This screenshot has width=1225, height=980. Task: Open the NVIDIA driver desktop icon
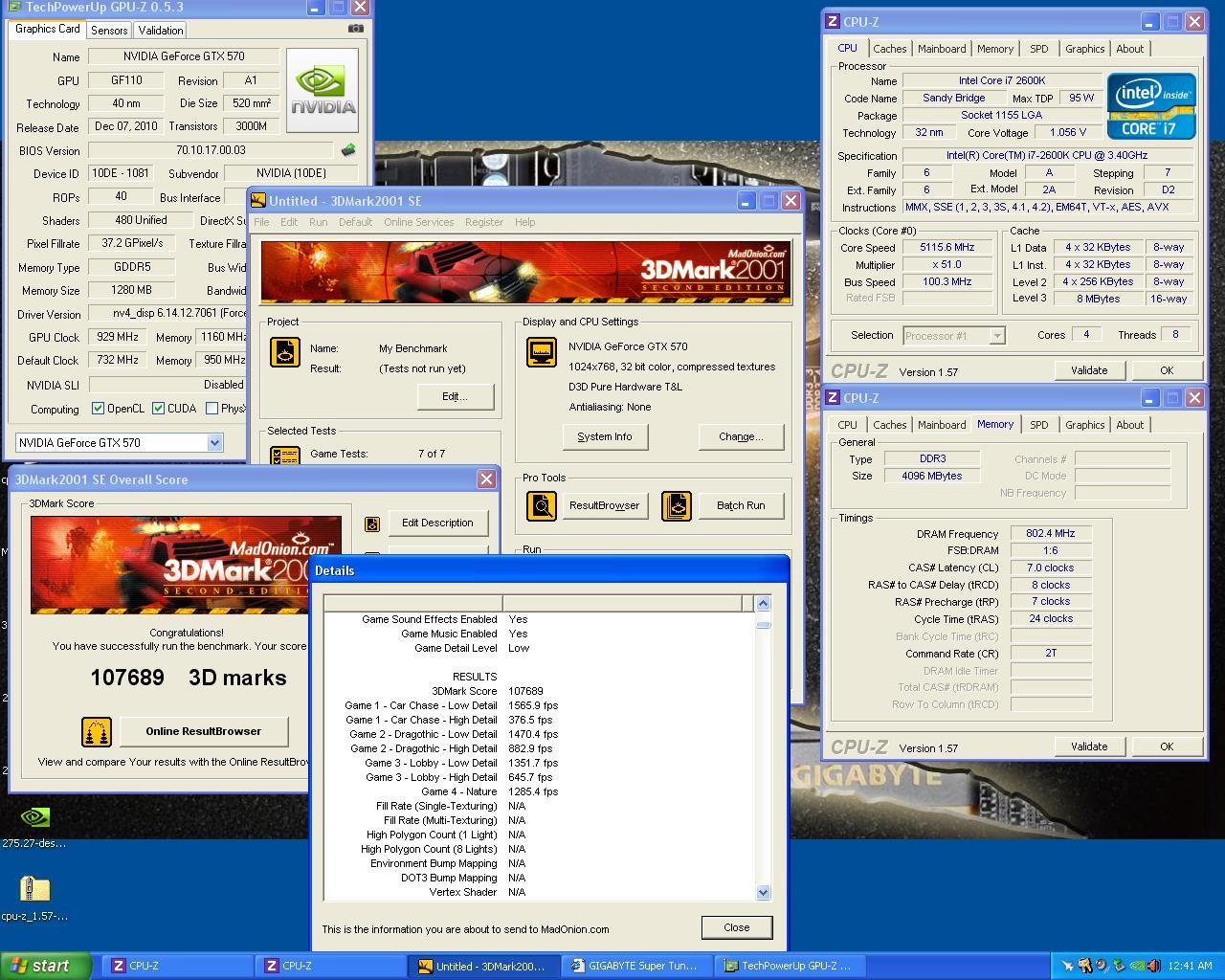pos(34,817)
